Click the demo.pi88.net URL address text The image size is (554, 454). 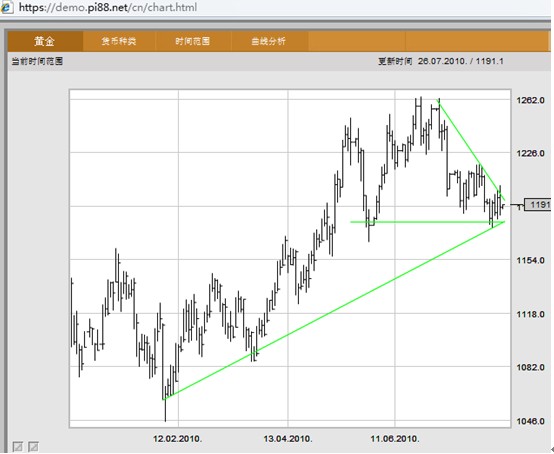pyautogui.click(x=108, y=7)
